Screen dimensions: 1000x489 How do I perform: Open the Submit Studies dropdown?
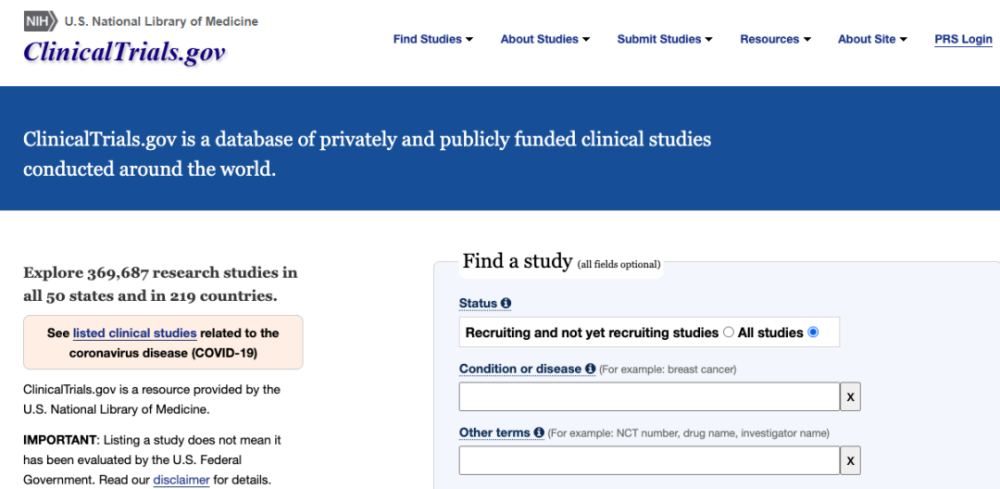[x=664, y=39]
